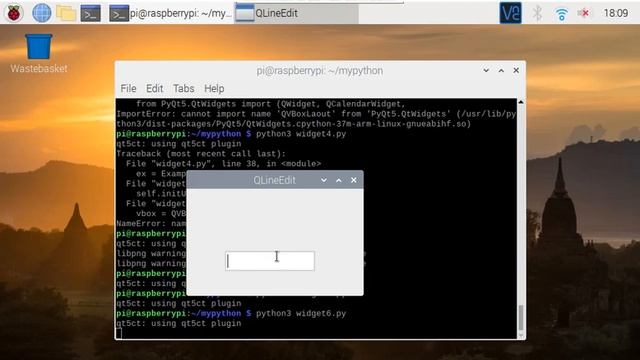Close the mypython terminal window

[x=516, y=71]
